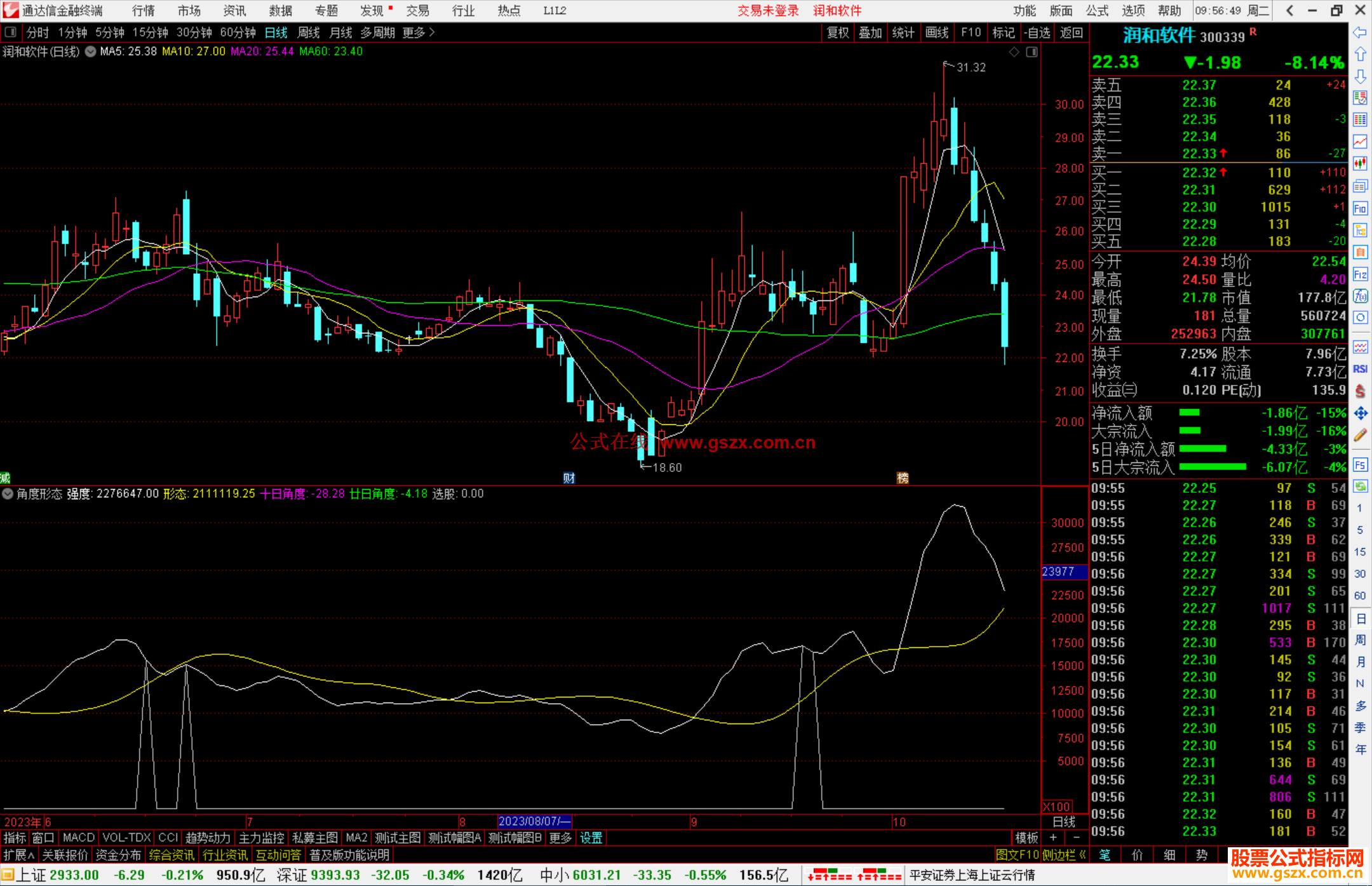Click the four-way move arrows icon

[x=1360, y=413]
